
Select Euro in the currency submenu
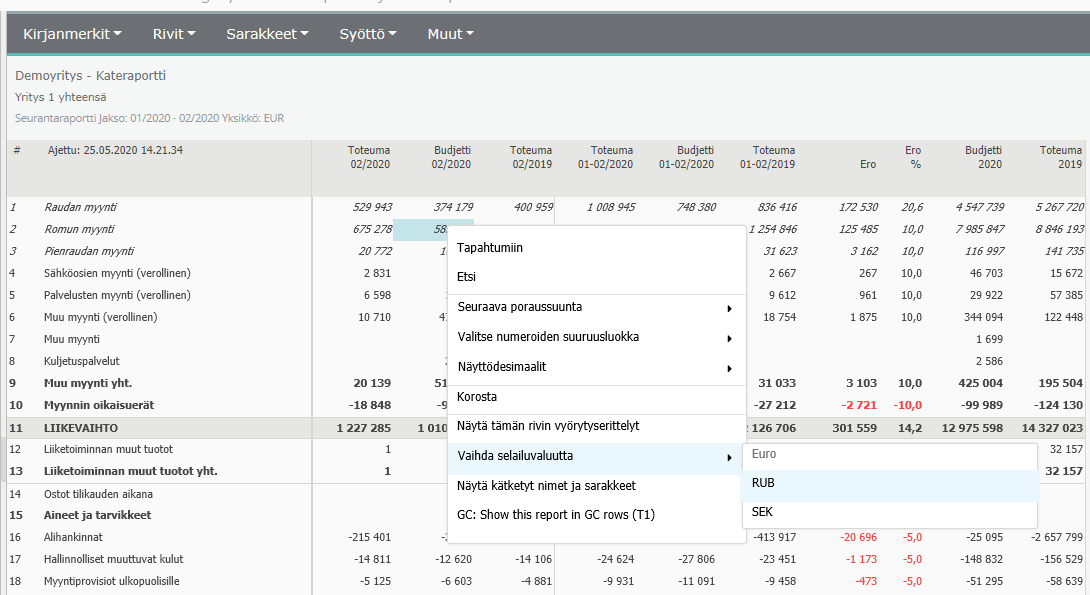click(765, 454)
